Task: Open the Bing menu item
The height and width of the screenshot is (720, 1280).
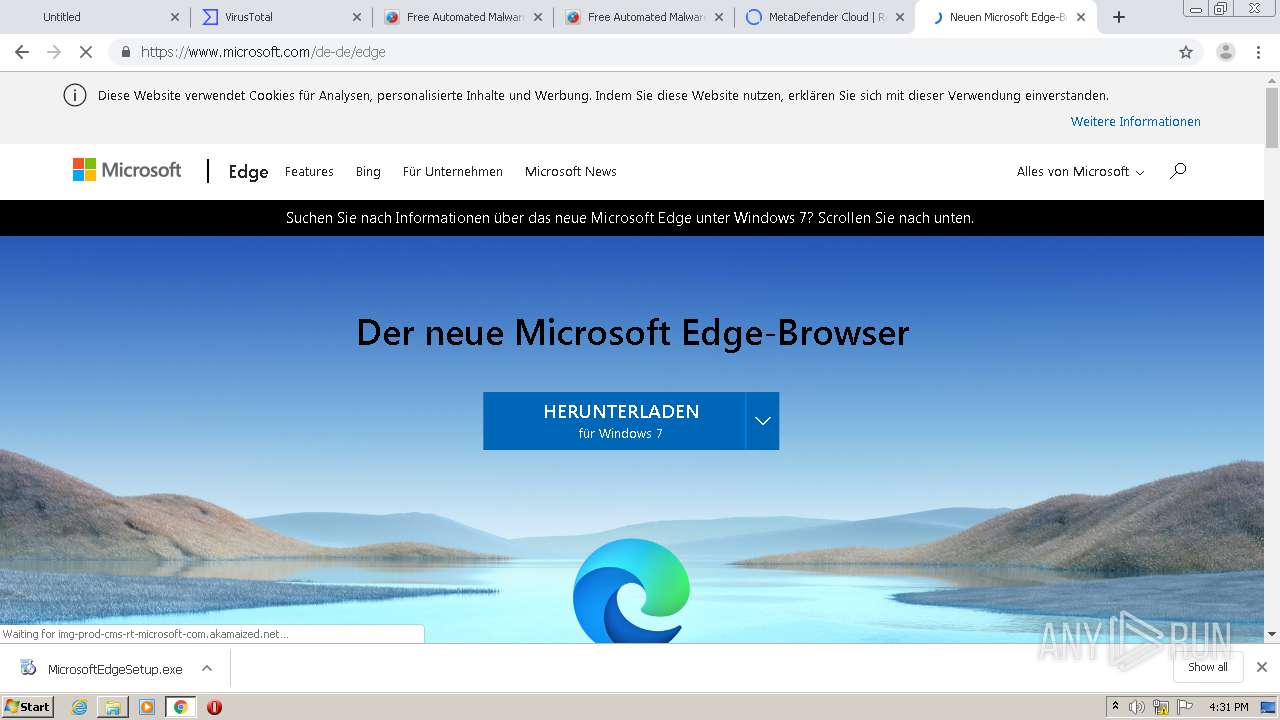Action: click(x=368, y=172)
